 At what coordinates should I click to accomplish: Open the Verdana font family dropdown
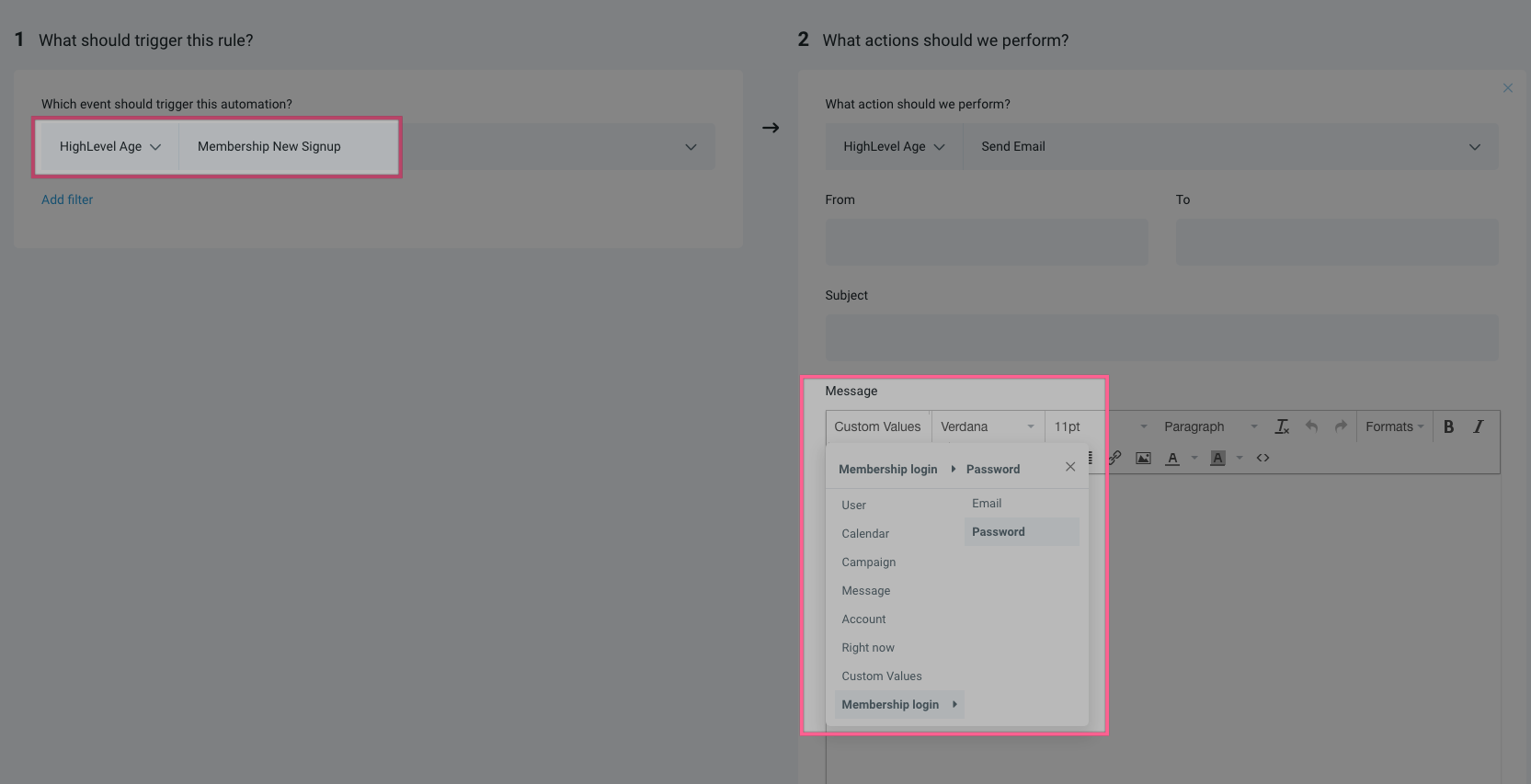click(988, 426)
